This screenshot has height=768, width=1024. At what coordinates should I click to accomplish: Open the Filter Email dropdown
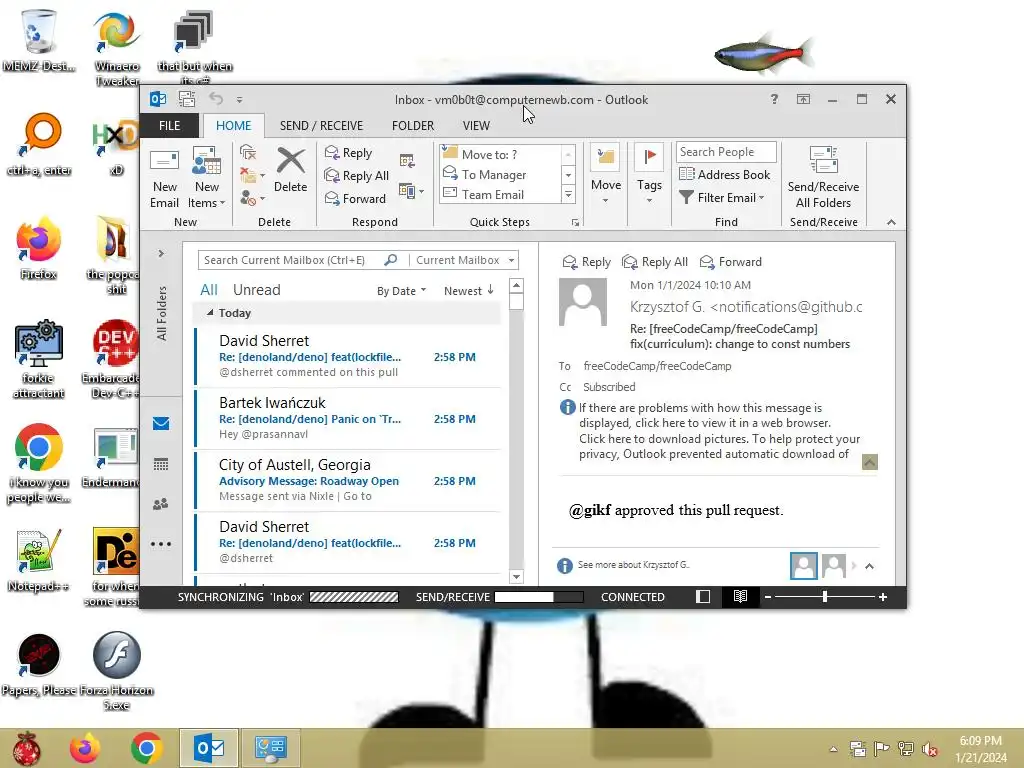click(722, 197)
